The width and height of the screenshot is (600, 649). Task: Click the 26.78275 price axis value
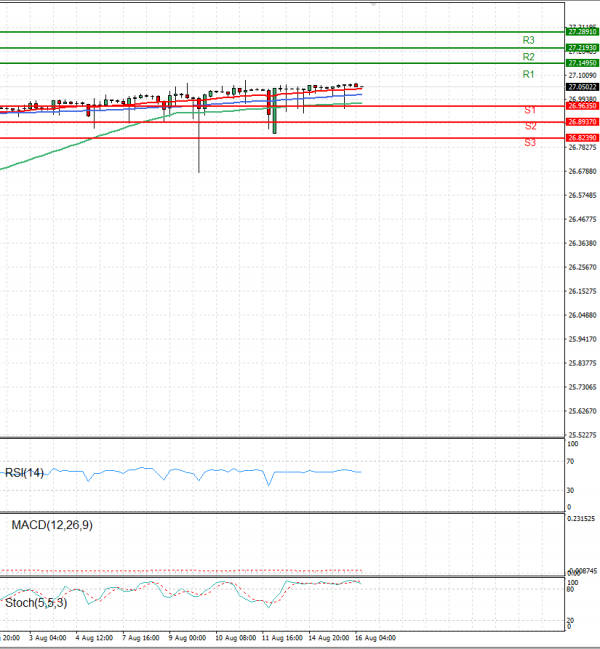tap(583, 147)
